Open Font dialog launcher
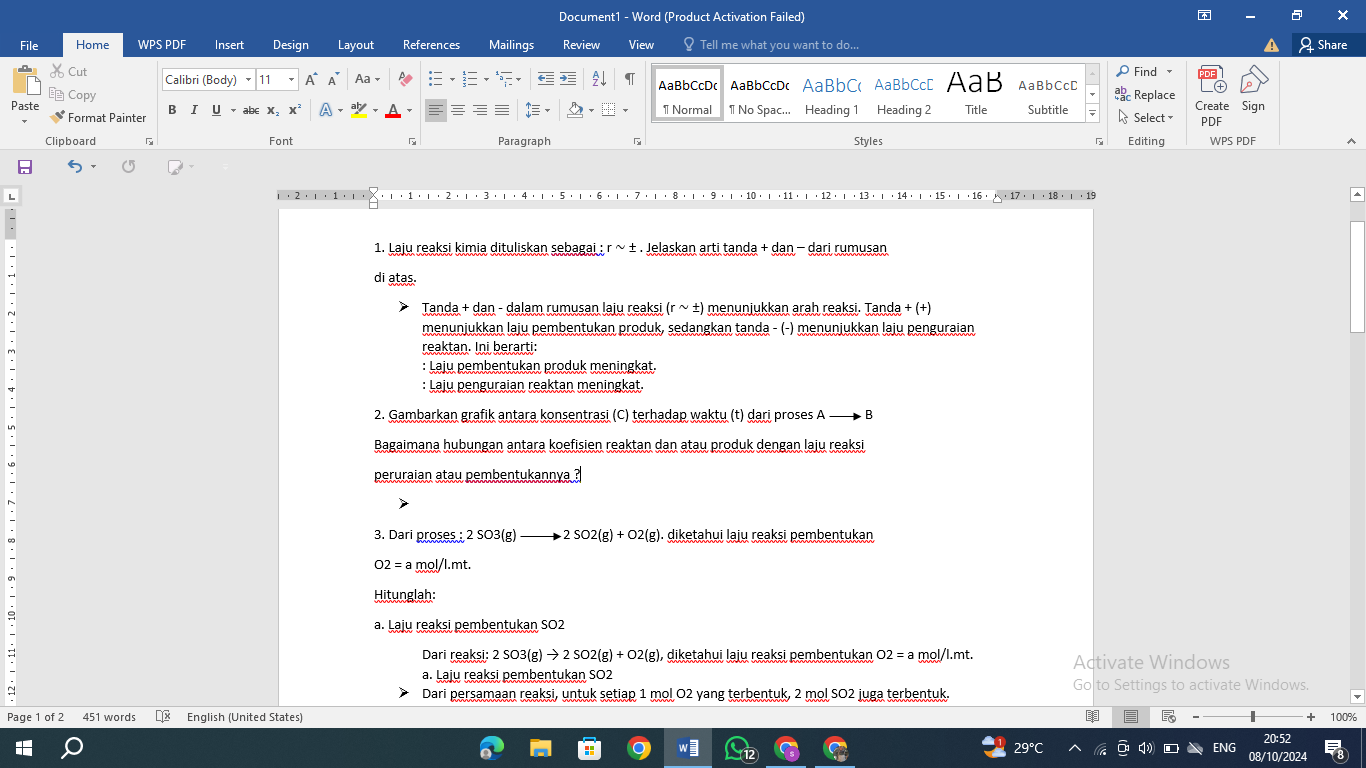The width and height of the screenshot is (1366, 768). pyautogui.click(x=412, y=142)
